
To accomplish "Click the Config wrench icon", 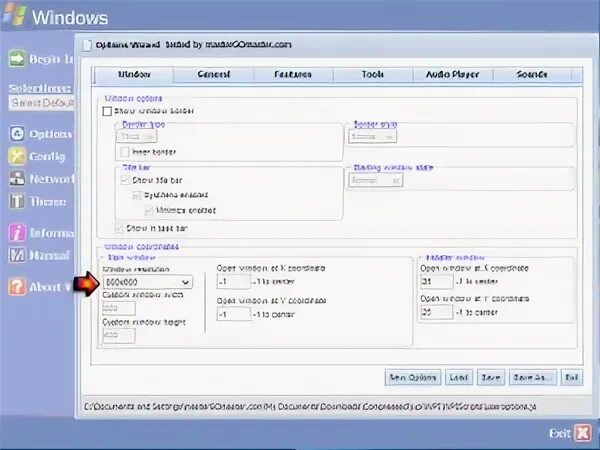I will point(17,156).
